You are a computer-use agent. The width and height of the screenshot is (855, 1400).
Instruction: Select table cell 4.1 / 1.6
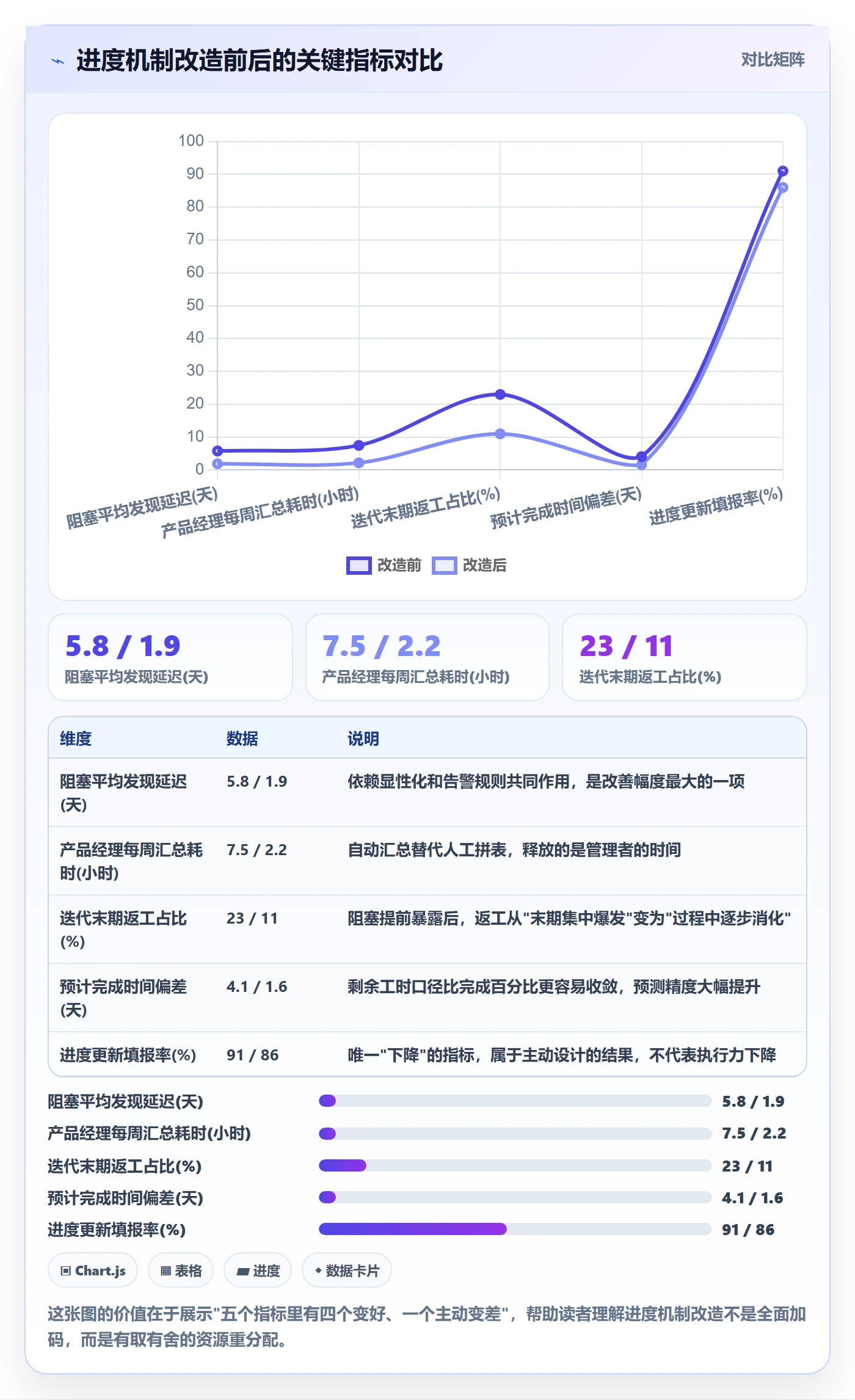coord(256,986)
